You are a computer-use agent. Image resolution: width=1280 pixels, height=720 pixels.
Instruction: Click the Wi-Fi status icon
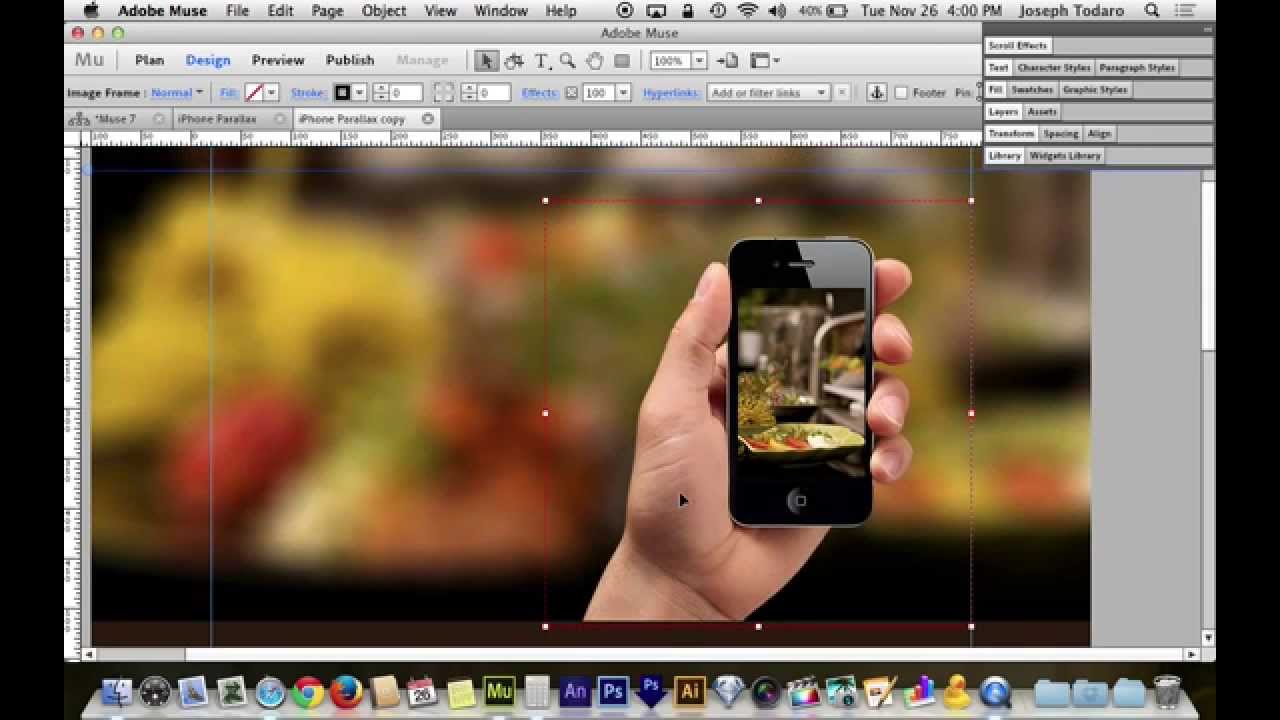click(x=748, y=11)
